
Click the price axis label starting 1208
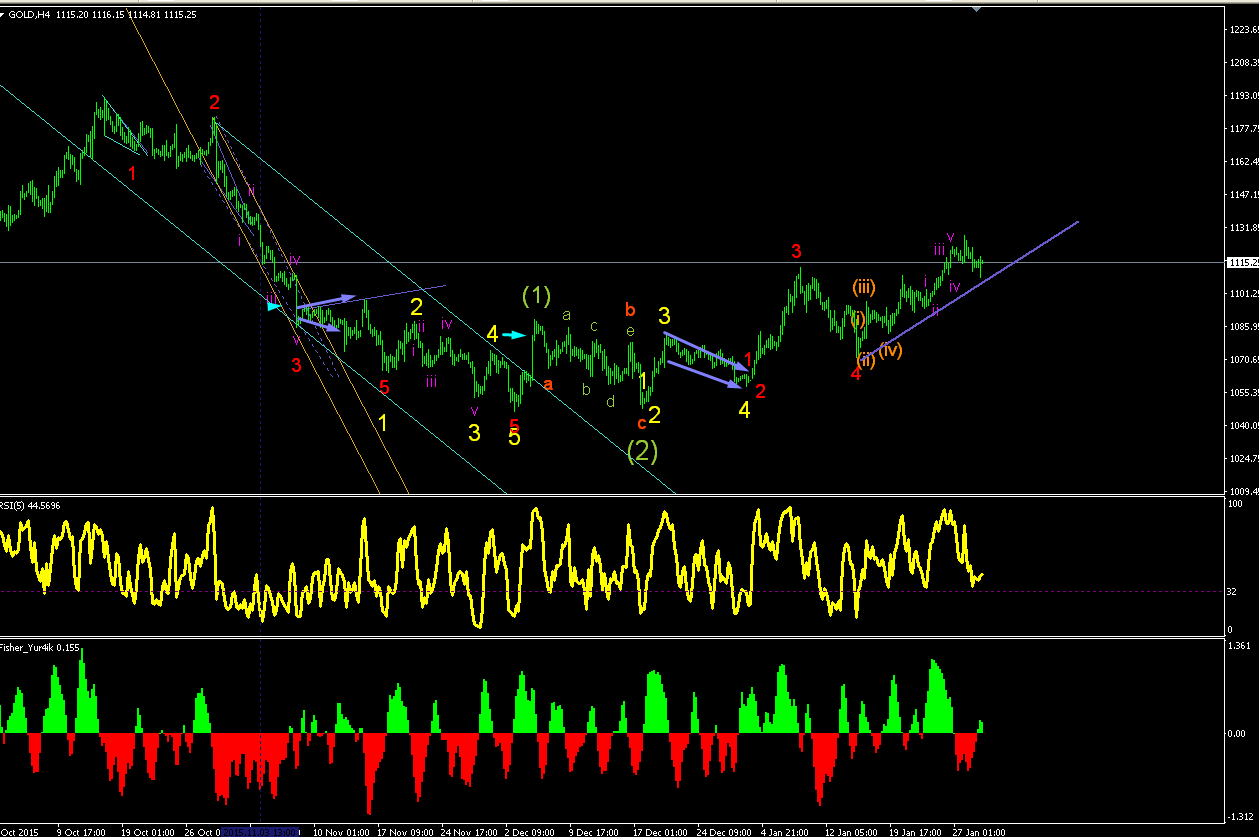1244,62
